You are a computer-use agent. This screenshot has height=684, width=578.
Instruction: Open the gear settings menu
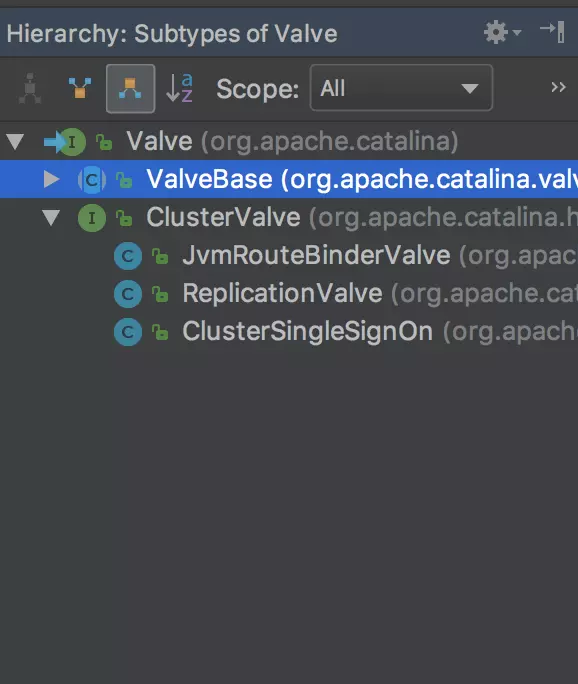coord(502,33)
